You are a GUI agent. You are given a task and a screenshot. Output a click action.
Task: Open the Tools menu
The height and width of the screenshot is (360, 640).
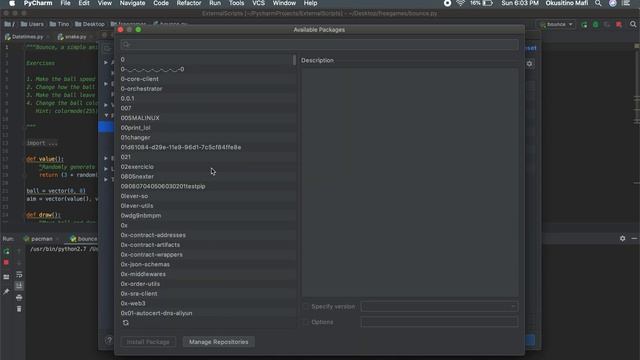(236, 3)
